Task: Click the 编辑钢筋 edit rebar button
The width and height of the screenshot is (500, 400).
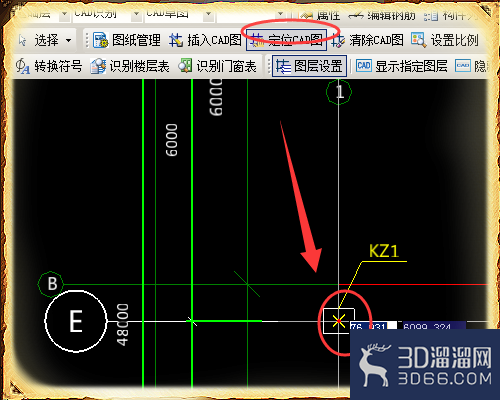Action: tap(382, 15)
